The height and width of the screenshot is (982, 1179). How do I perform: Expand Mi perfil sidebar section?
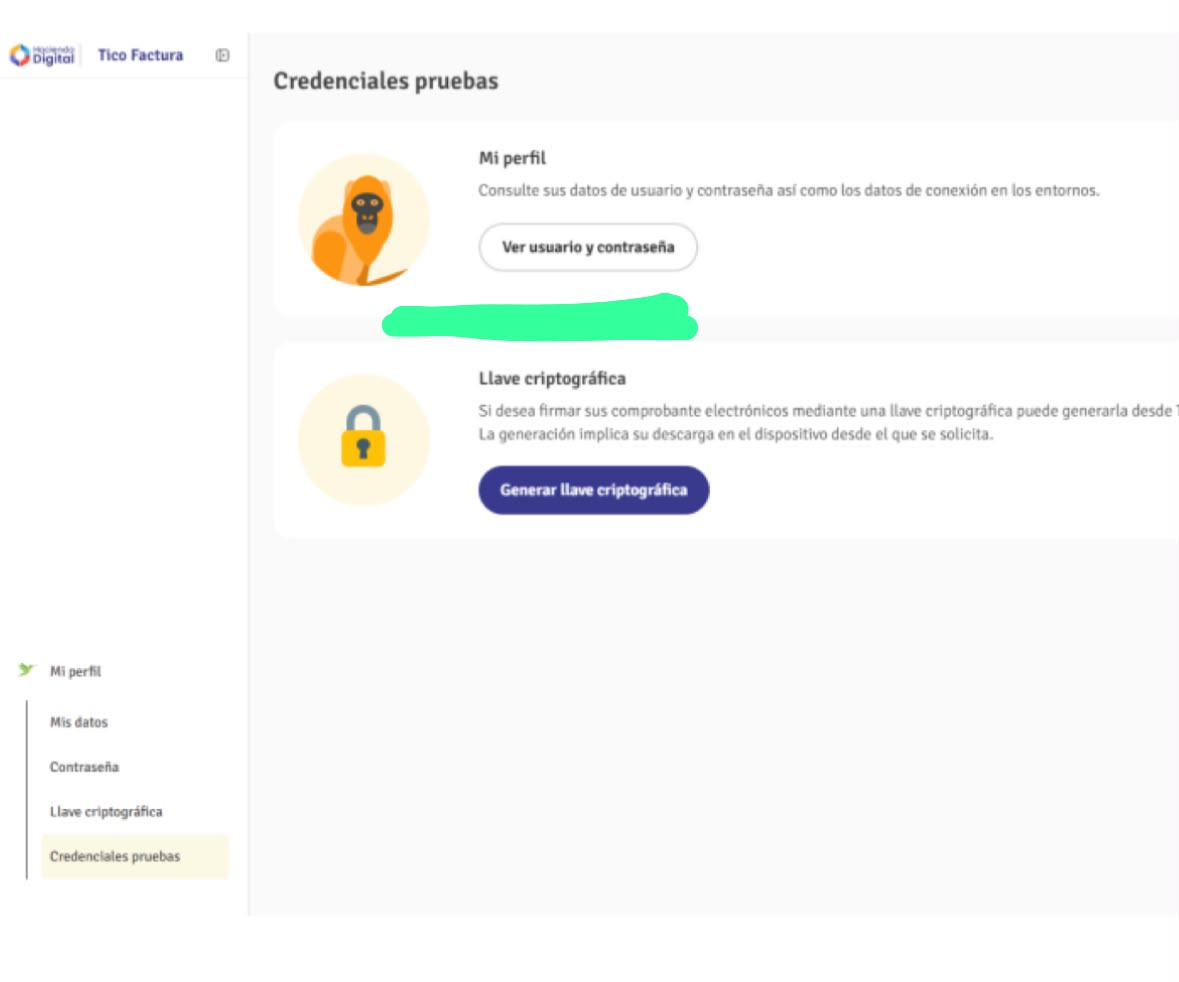click(75, 671)
